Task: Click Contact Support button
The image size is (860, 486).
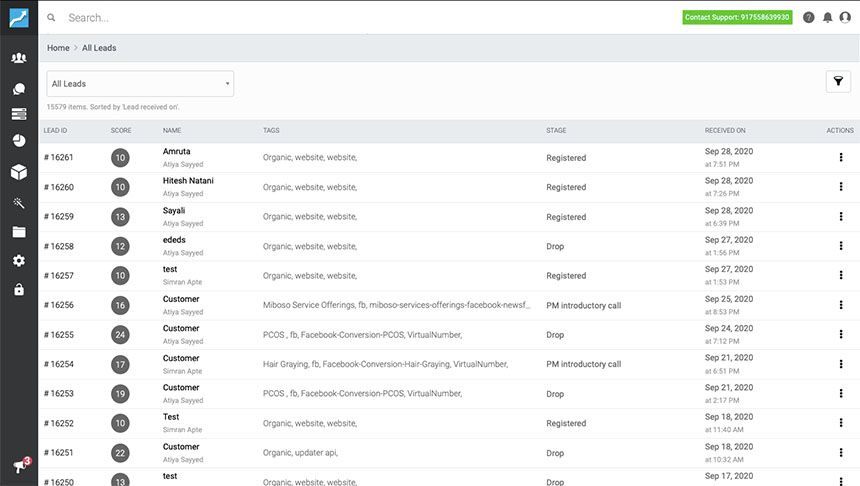Action: [737, 18]
